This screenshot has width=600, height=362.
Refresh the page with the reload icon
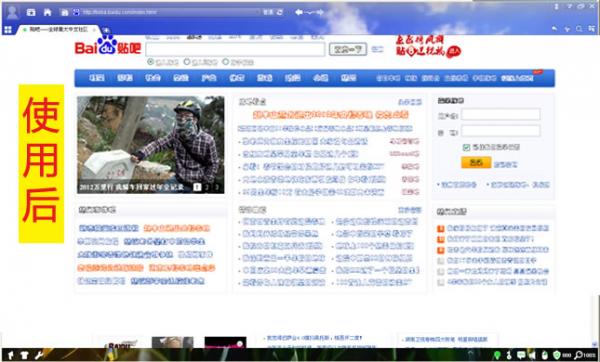pyautogui.click(x=280, y=12)
